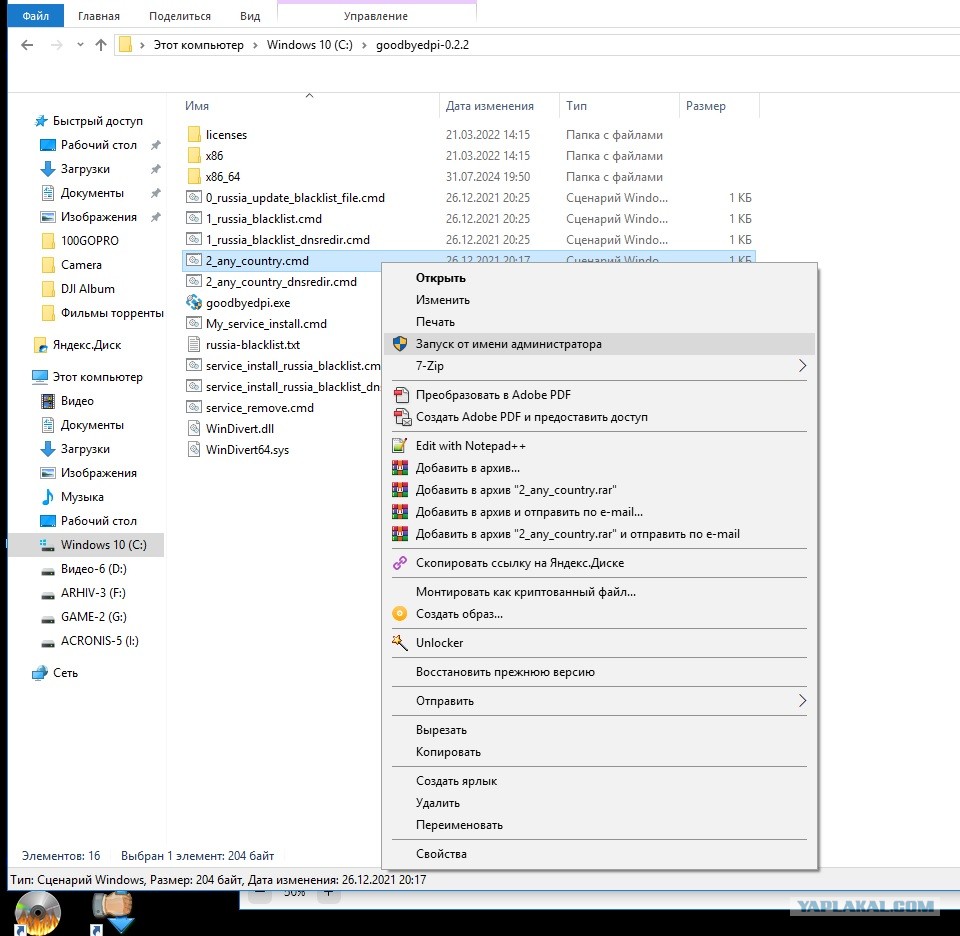Viewport: 960px width, 936px height.
Task: Switch to the Поделиться ribbon tab
Action: pos(180,16)
